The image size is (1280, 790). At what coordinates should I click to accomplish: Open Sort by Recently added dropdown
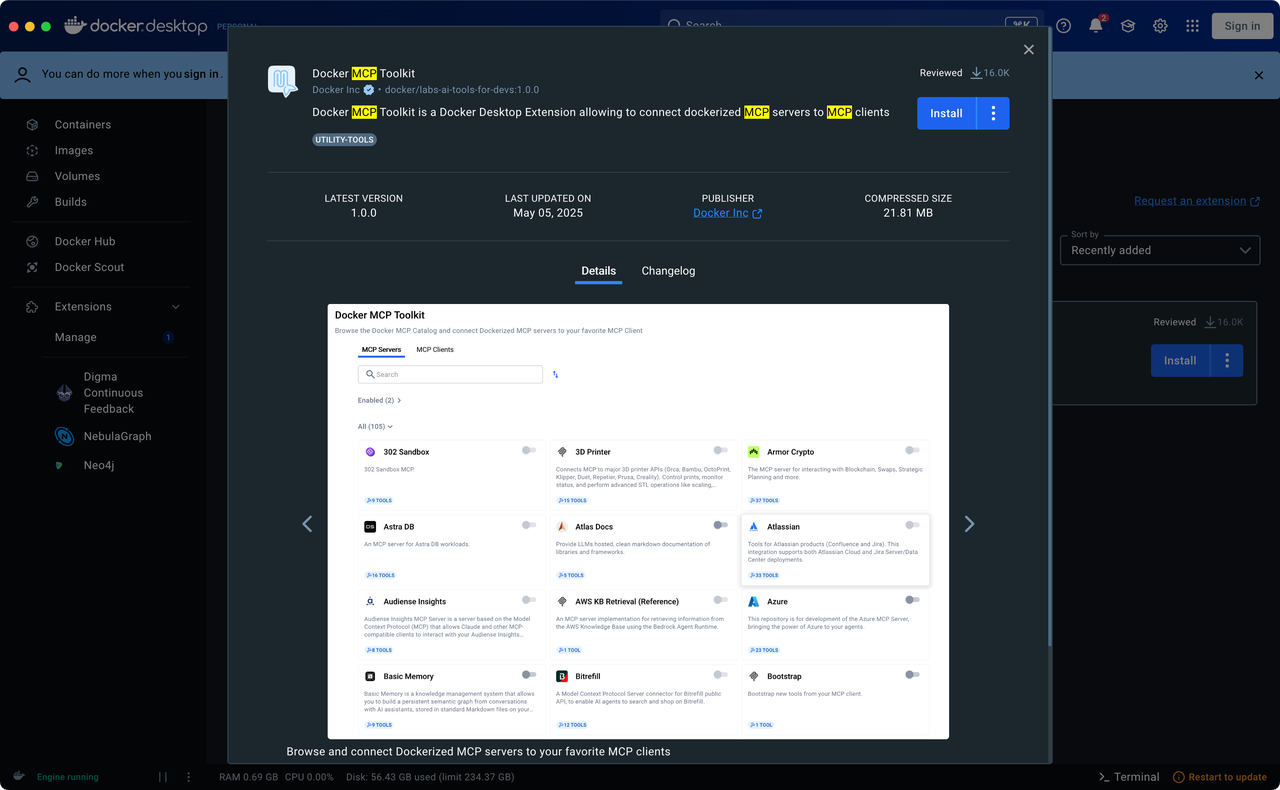click(x=1160, y=250)
